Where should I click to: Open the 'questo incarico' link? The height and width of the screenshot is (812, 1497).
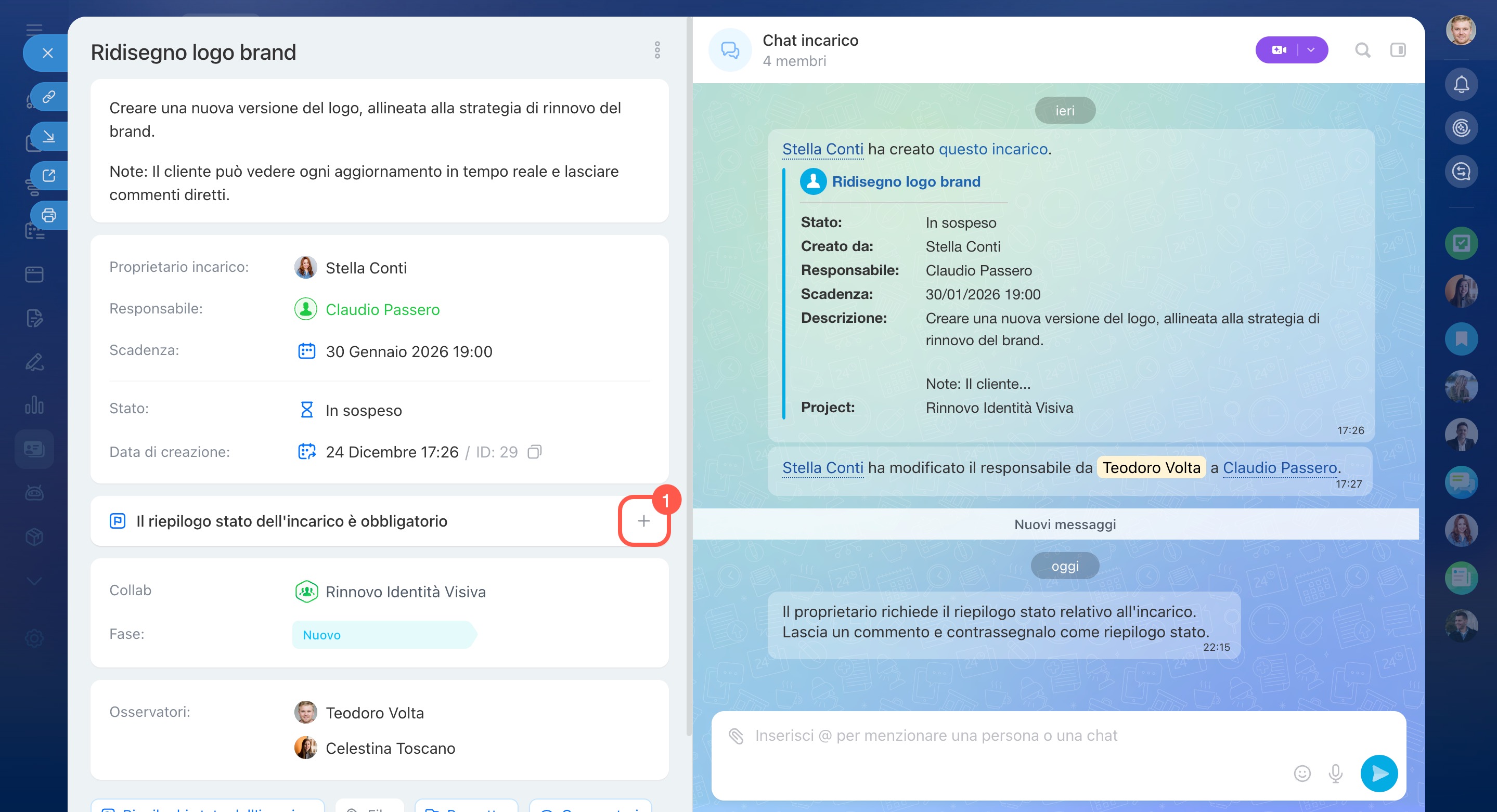tap(992, 149)
